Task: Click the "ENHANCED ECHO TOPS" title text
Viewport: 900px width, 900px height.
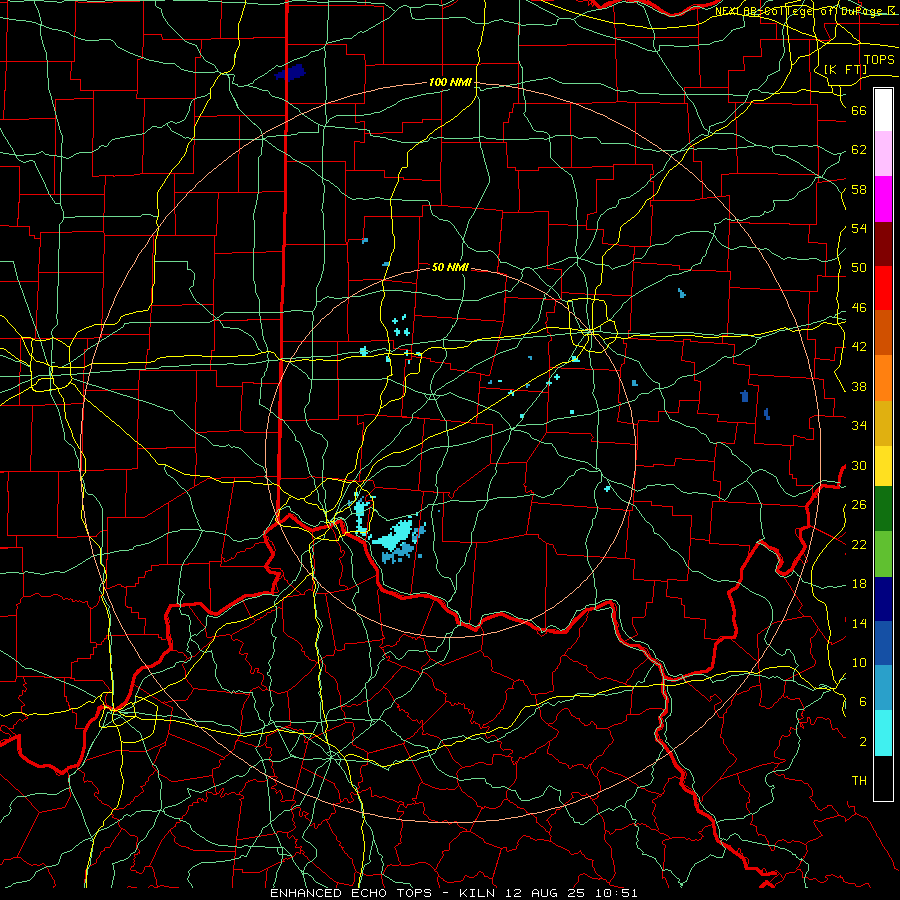Action: point(351,893)
